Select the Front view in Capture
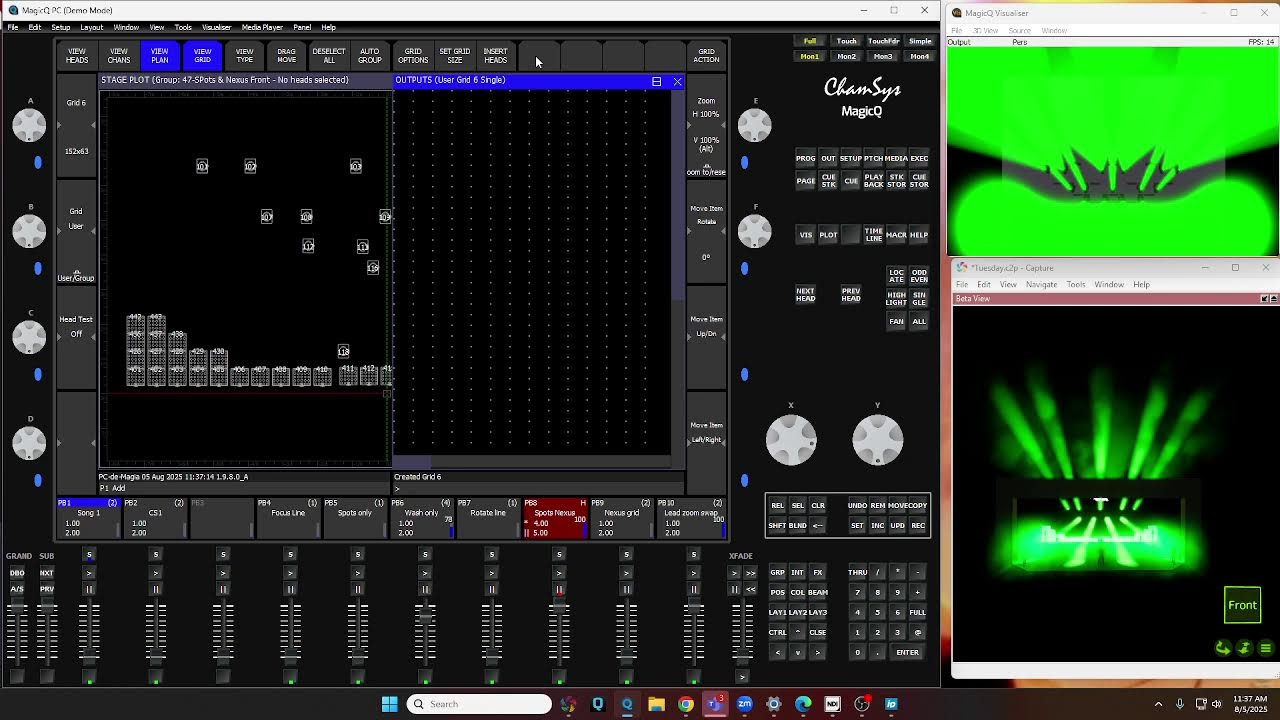 coord(1242,605)
